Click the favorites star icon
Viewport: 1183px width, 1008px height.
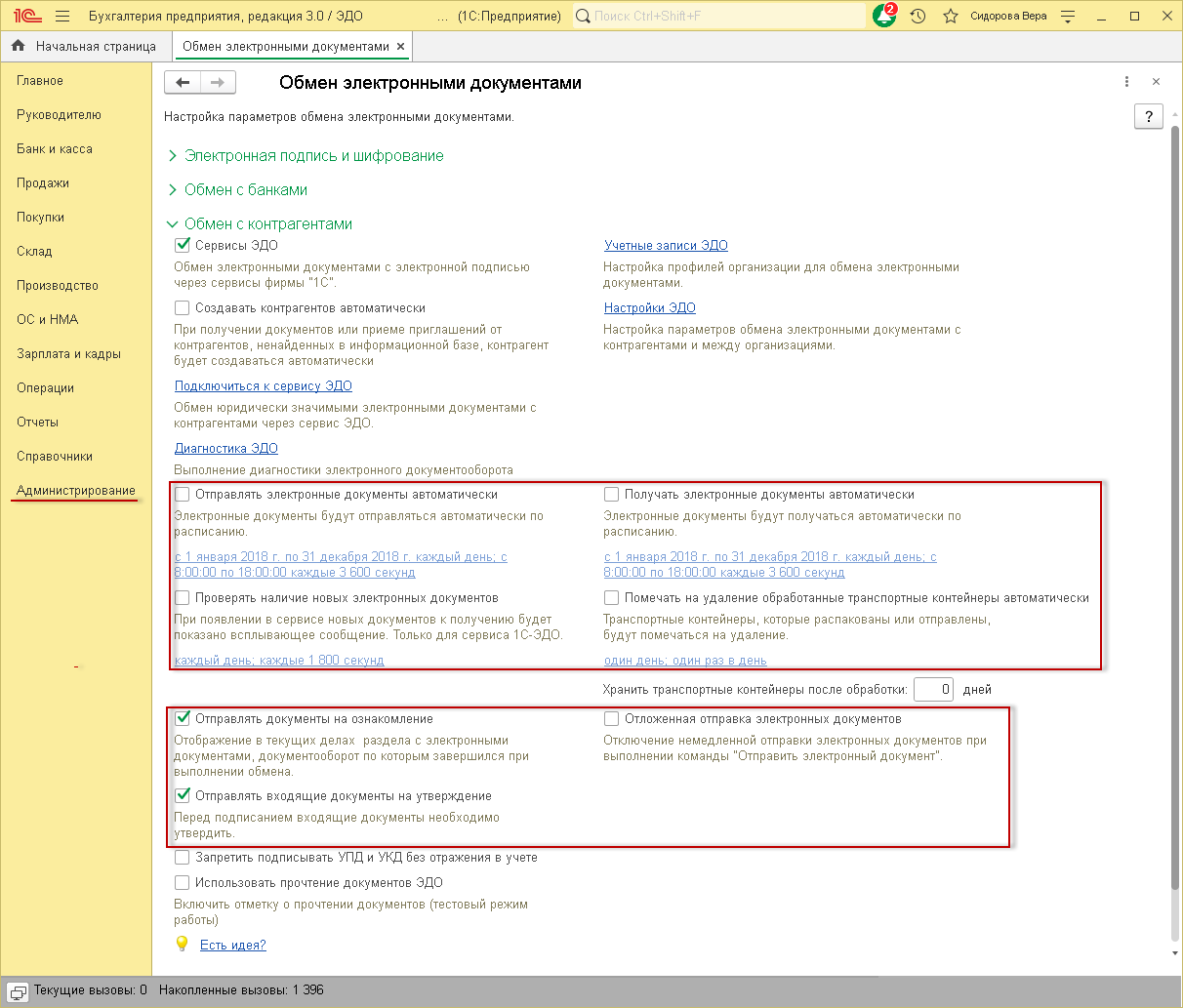[951, 16]
